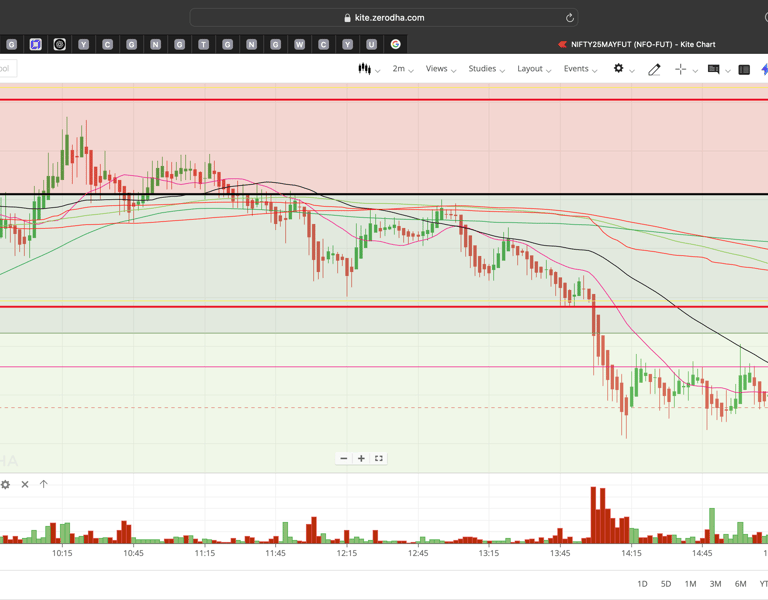
Task: Remove the volume study panel
Action: (x=25, y=484)
